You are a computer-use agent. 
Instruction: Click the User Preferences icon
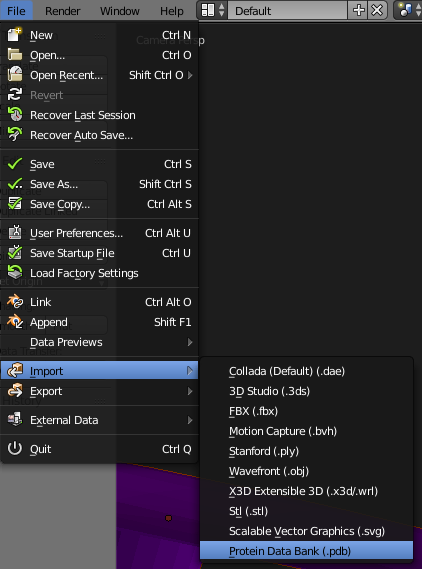[15, 233]
